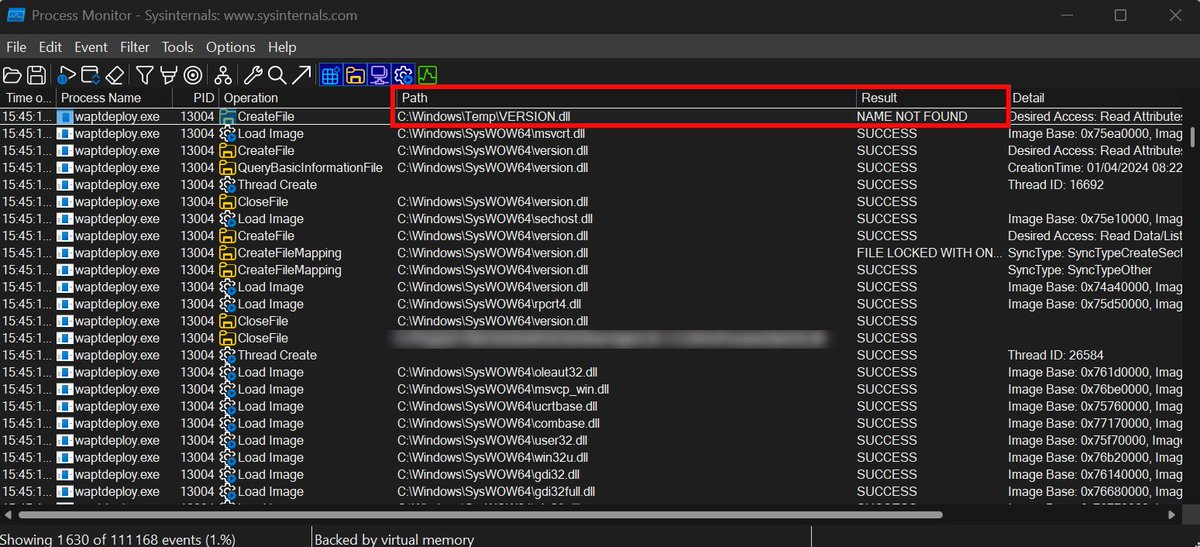Select the oleaut32.dll path row
This screenshot has height=547, width=1200.
click(498, 372)
